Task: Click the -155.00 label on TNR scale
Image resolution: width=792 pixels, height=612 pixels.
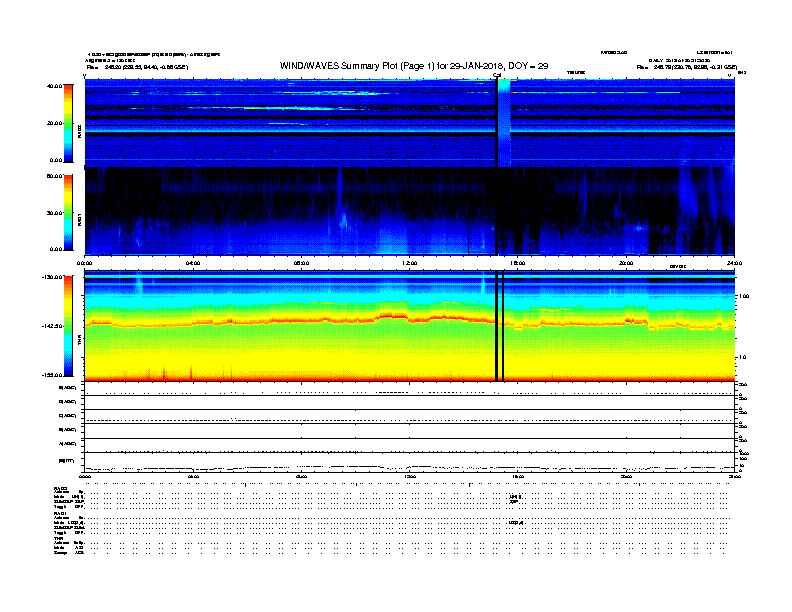Action: pos(52,375)
